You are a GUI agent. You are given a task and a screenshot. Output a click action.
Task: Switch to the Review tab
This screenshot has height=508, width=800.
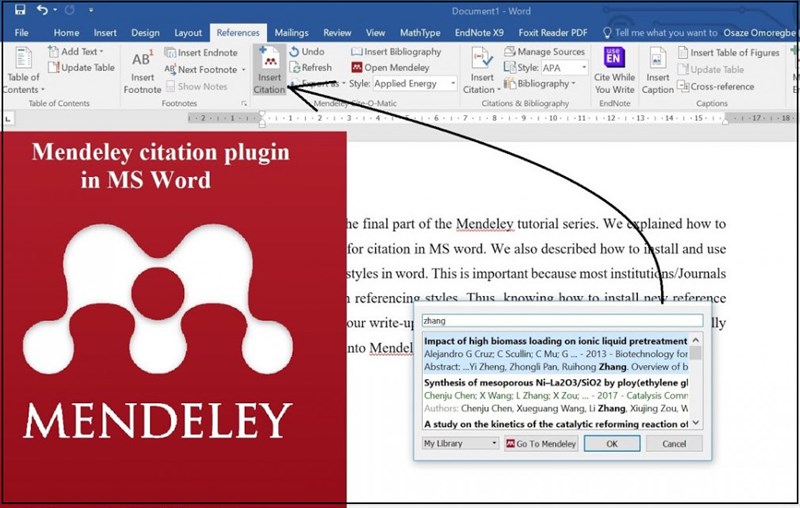(x=337, y=33)
